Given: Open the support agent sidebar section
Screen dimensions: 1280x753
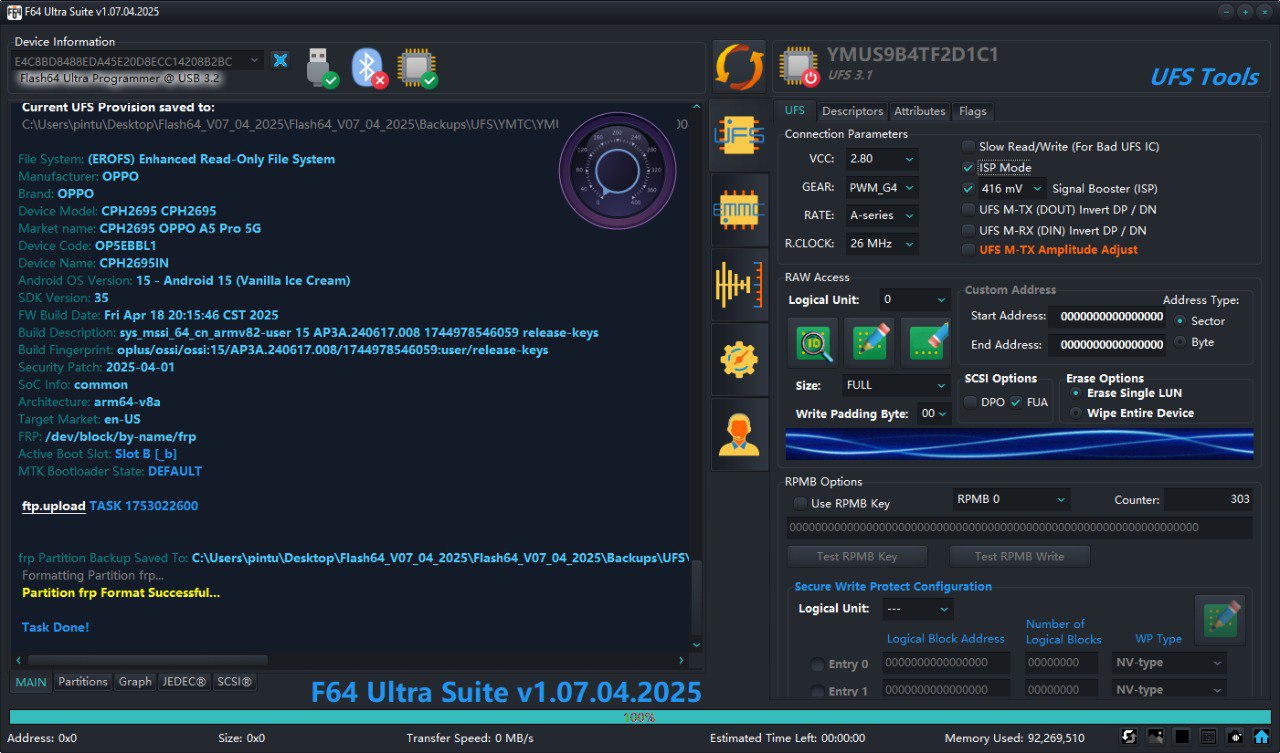Looking at the screenshot, I should (740, 434).
